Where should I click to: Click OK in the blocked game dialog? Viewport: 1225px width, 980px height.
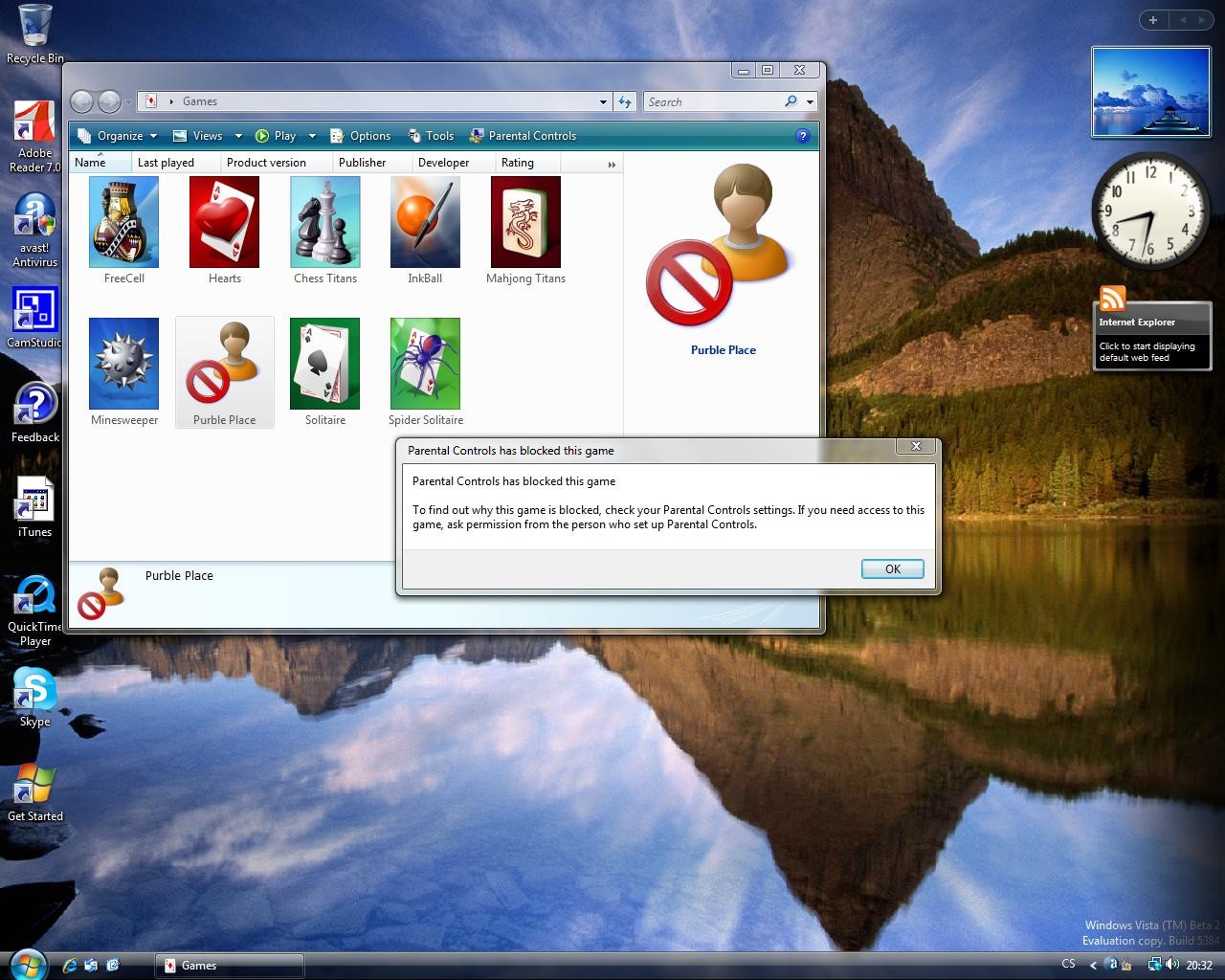click(x=892, y=568)
